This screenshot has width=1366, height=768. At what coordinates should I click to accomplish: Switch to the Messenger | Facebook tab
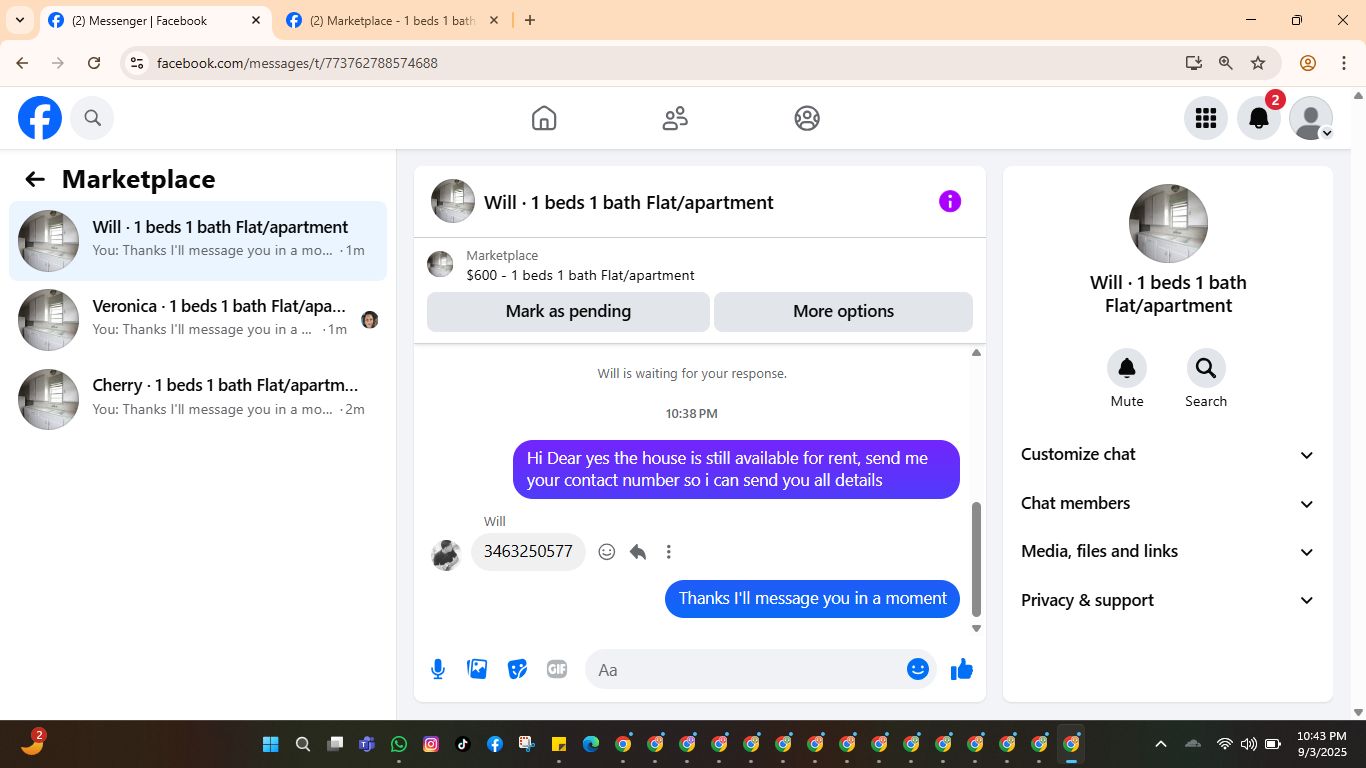point(155,20)
